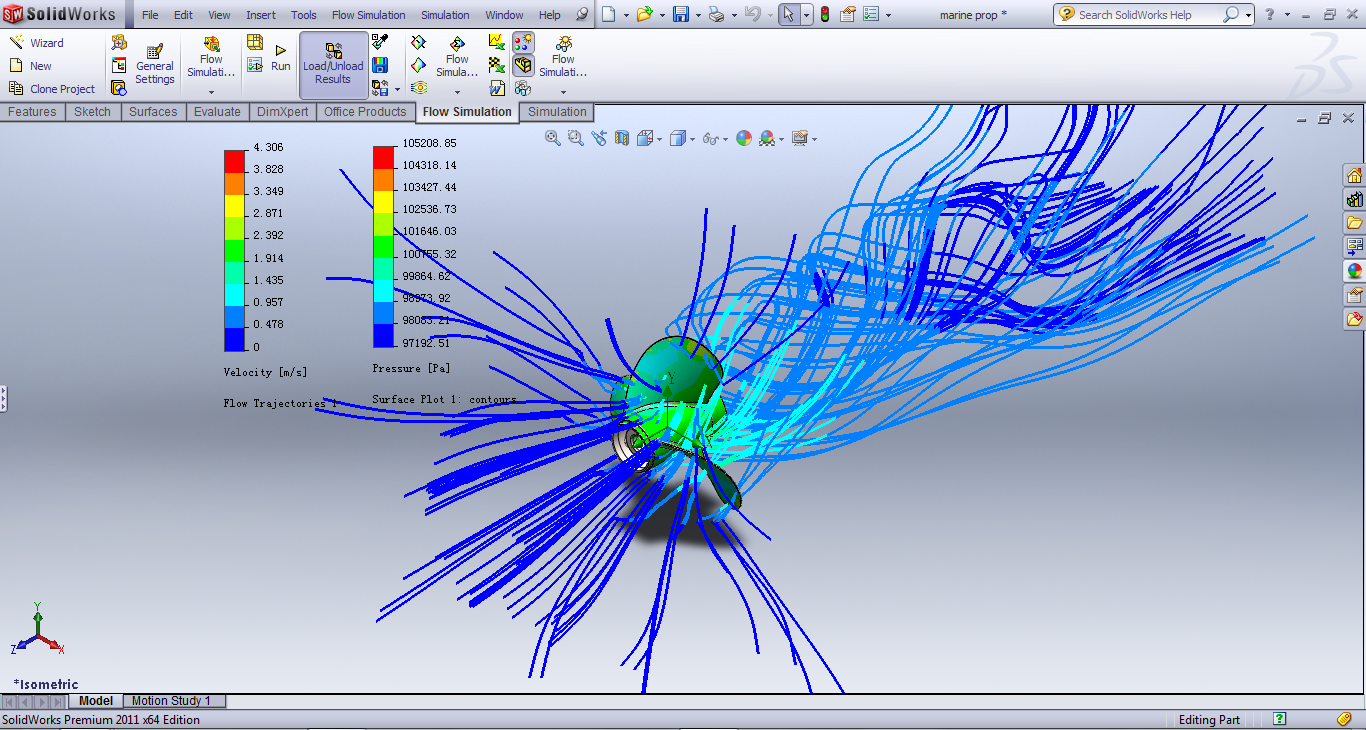Click the Apply Scene icon
This screenshot has height=730, width=1366.
[x=767, y=138]
